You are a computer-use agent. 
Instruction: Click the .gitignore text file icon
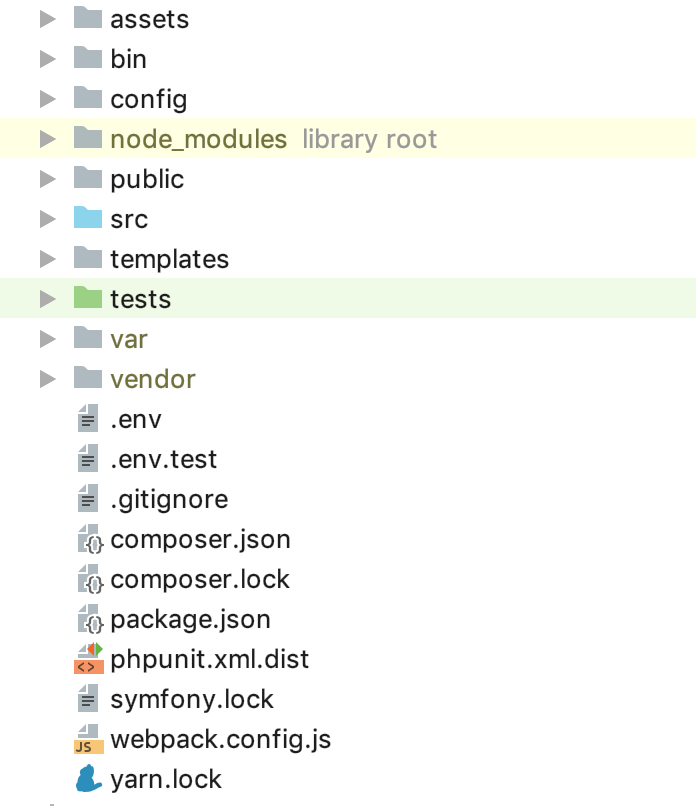[x=89, y=499]
